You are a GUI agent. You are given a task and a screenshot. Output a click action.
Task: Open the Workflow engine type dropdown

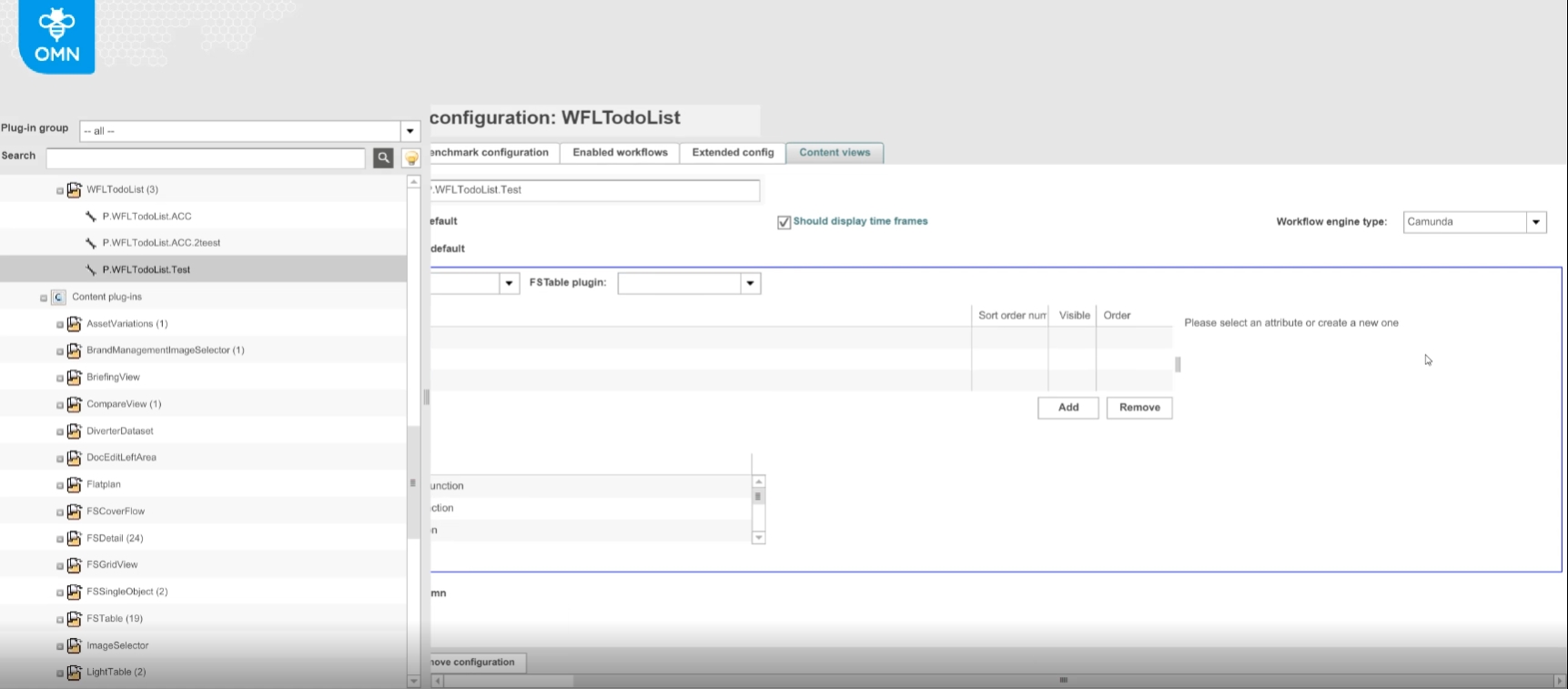tap(1536, 222)
